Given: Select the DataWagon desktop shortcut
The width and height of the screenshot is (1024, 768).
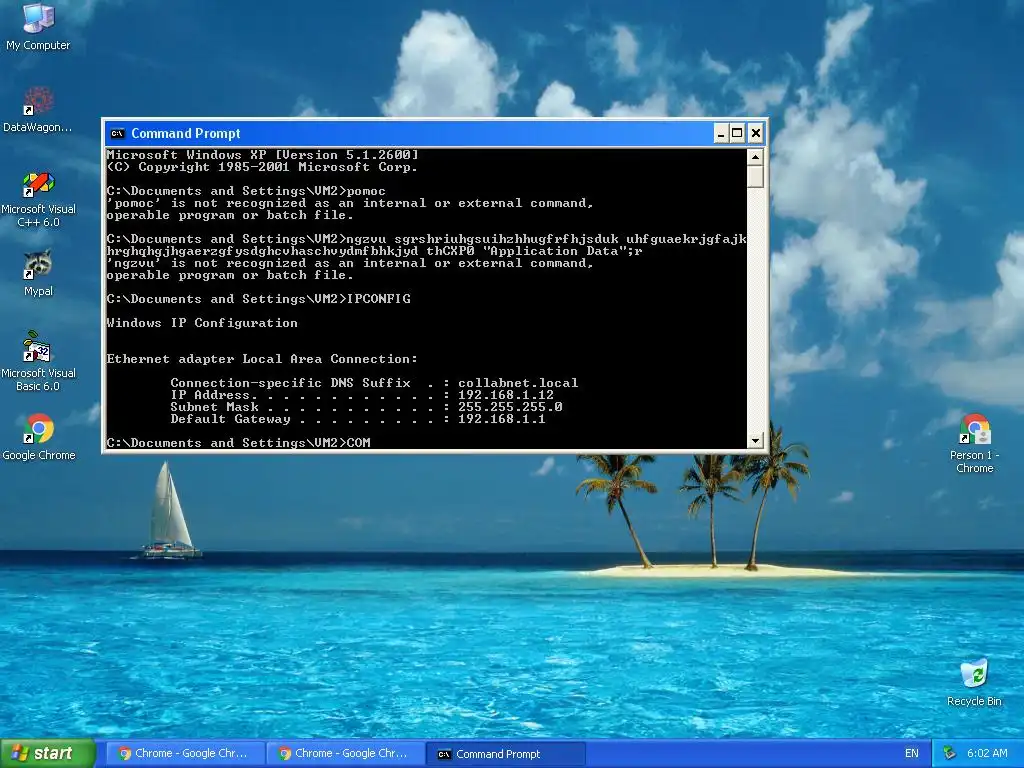Looking at the screenshot, I should (38, 108).
